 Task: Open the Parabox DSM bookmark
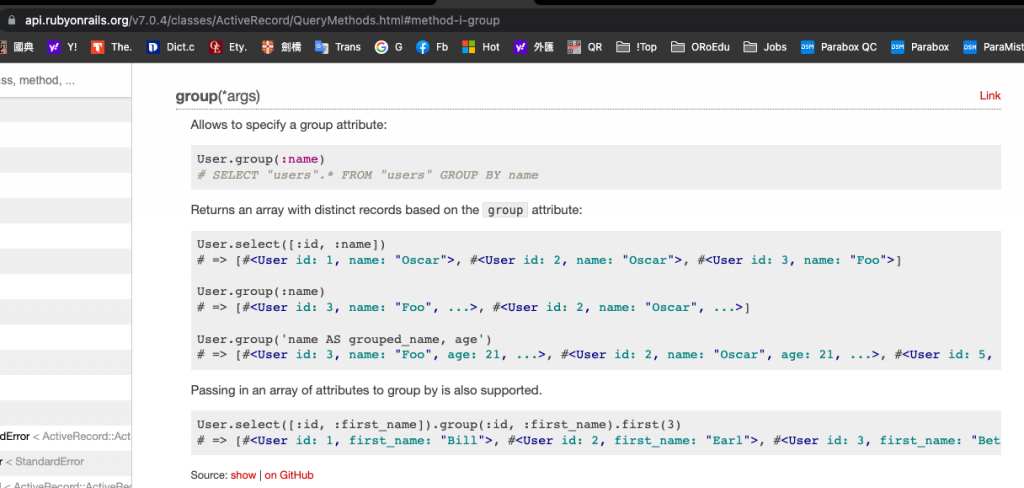(x=920, y=47)
